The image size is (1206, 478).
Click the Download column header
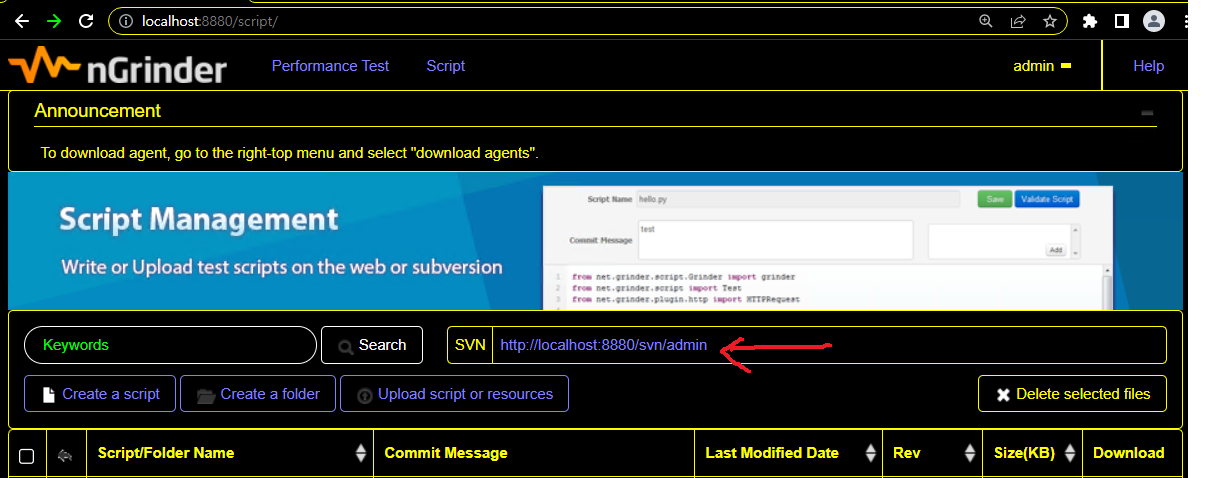click(1131, 453)
